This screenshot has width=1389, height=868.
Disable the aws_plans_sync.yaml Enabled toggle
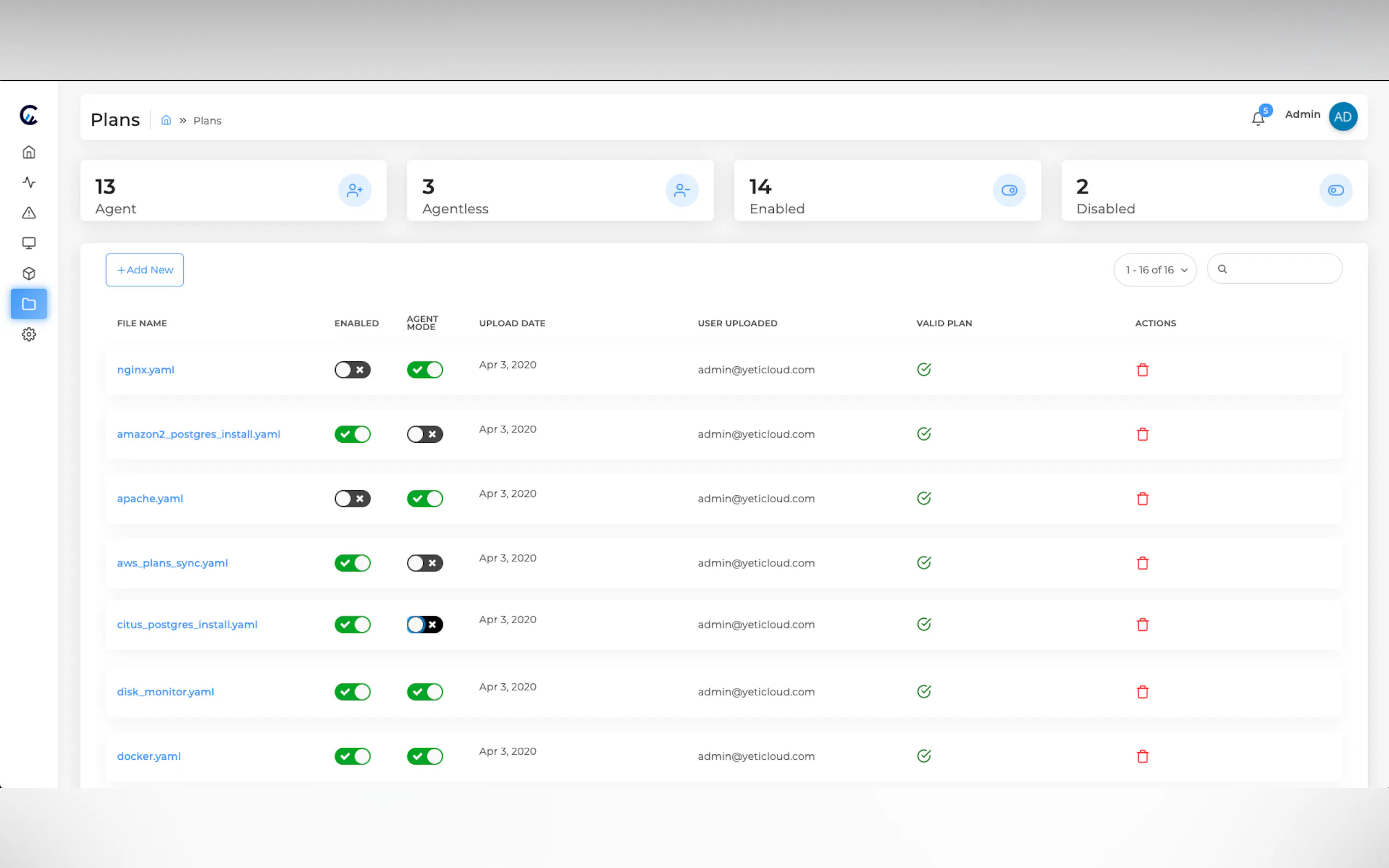point(353,562)
